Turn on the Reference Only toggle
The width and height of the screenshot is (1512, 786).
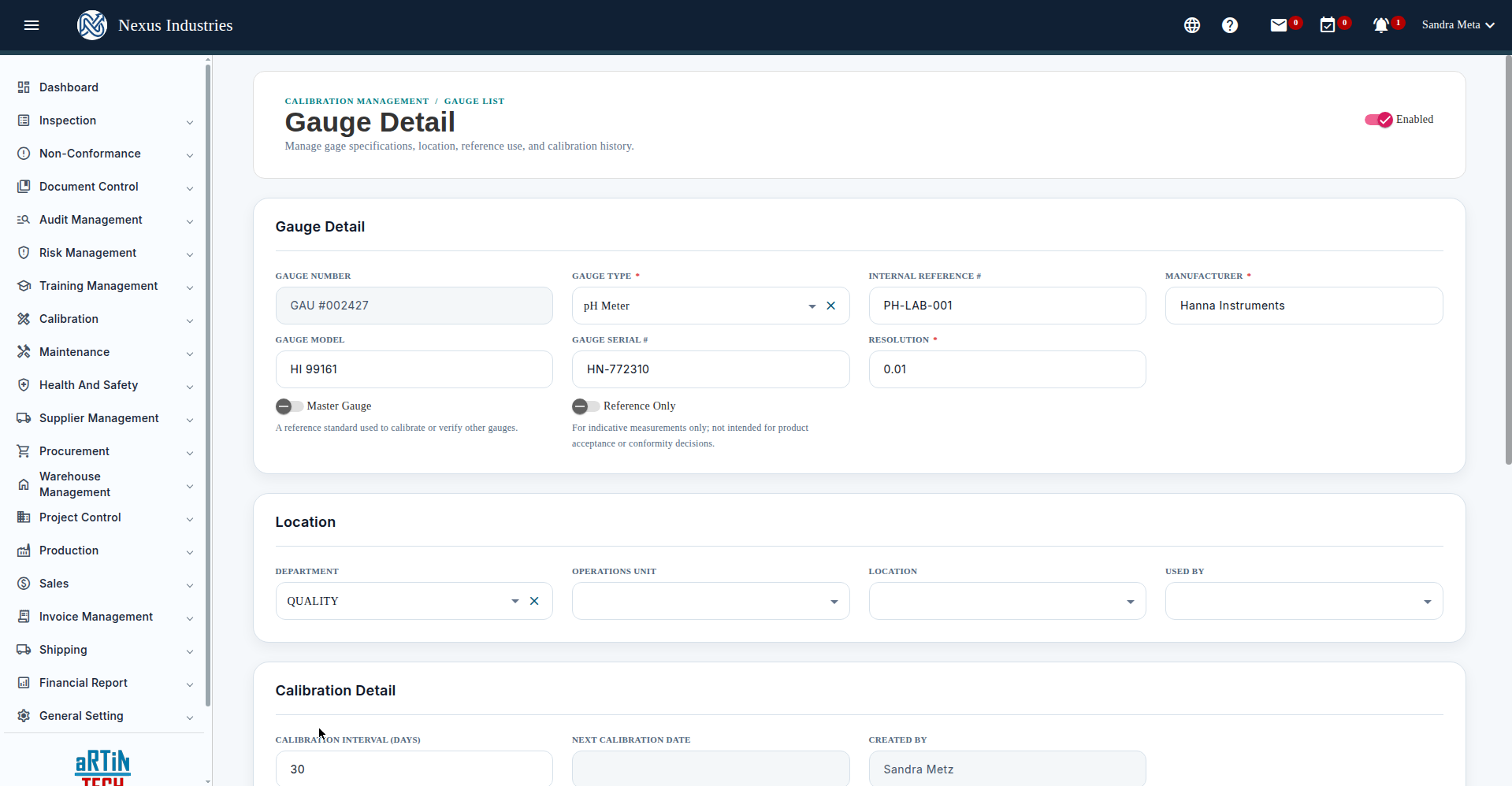(586, 406)
